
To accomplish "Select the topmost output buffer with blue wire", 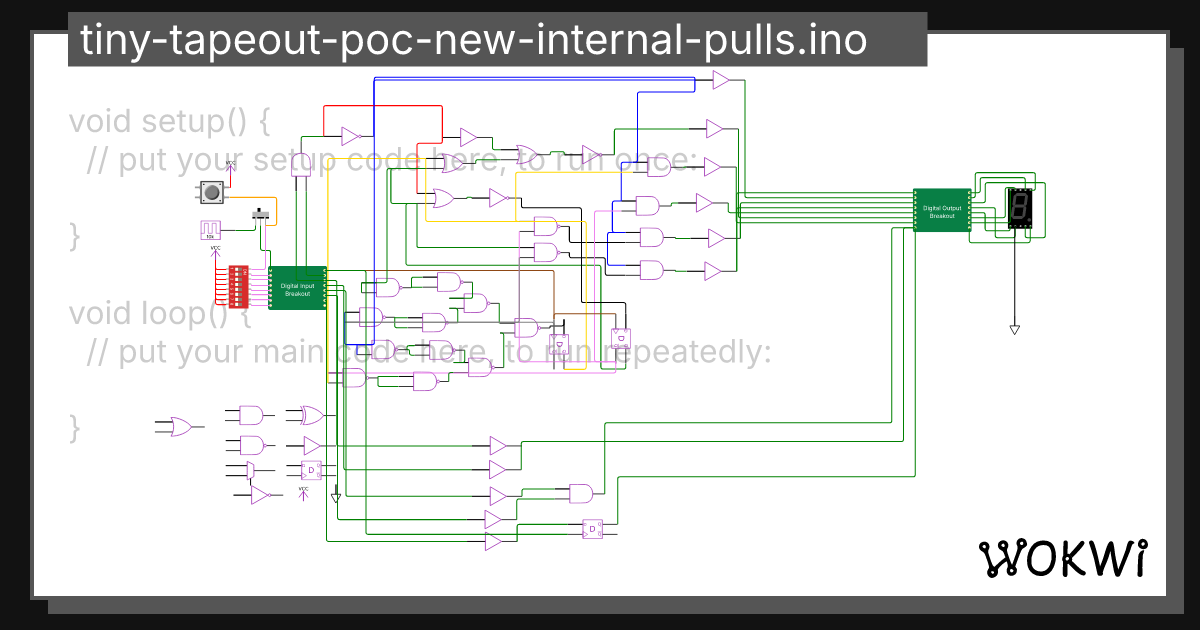I will (722, 80).
